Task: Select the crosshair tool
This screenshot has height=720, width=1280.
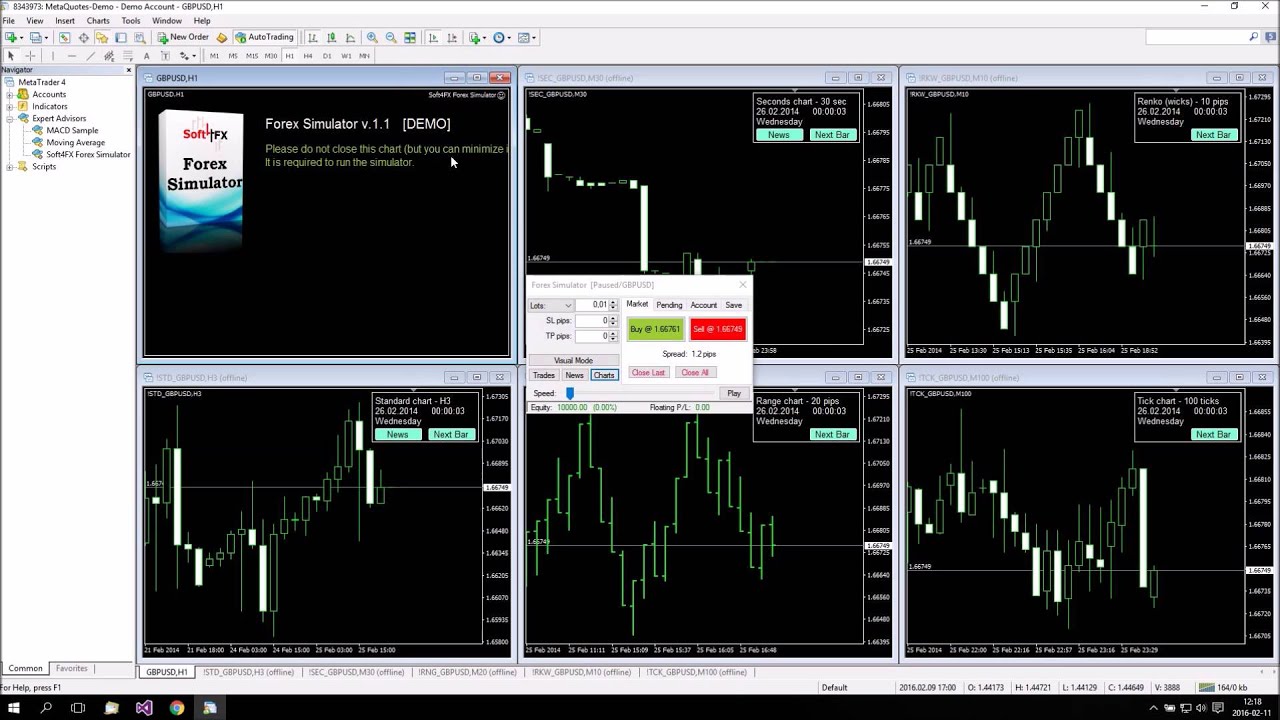Action: 30,56
